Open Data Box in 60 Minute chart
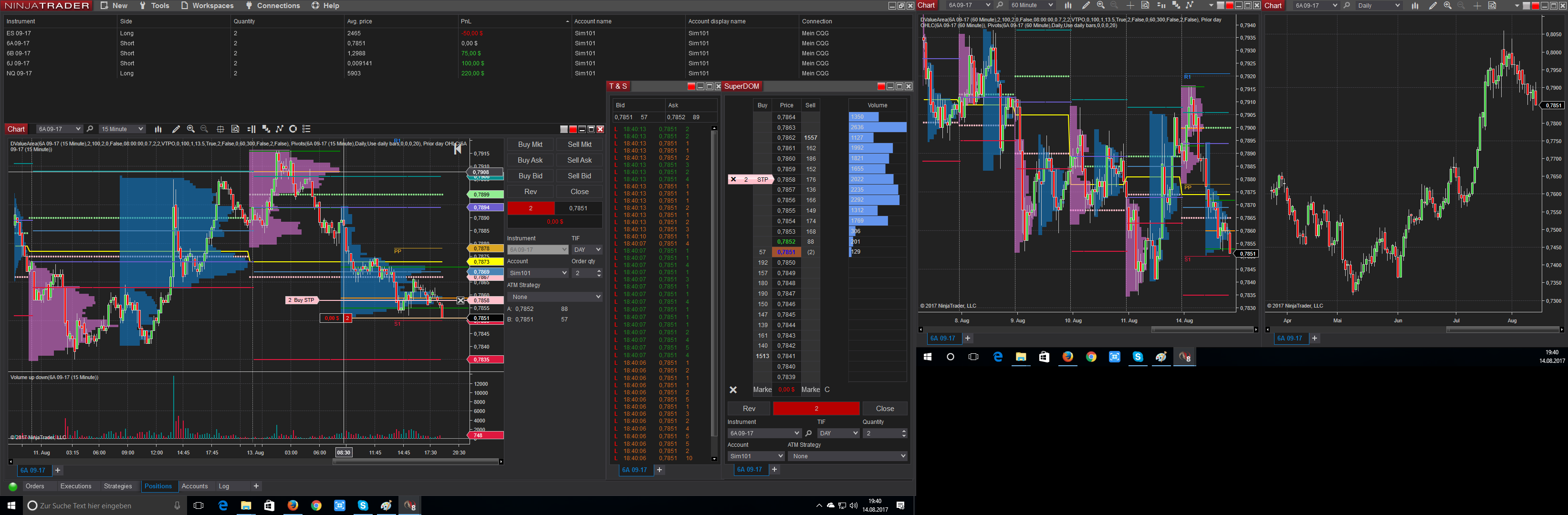Image resolution: width=1568 pixels, height=515 pixels. (1145, 5)
